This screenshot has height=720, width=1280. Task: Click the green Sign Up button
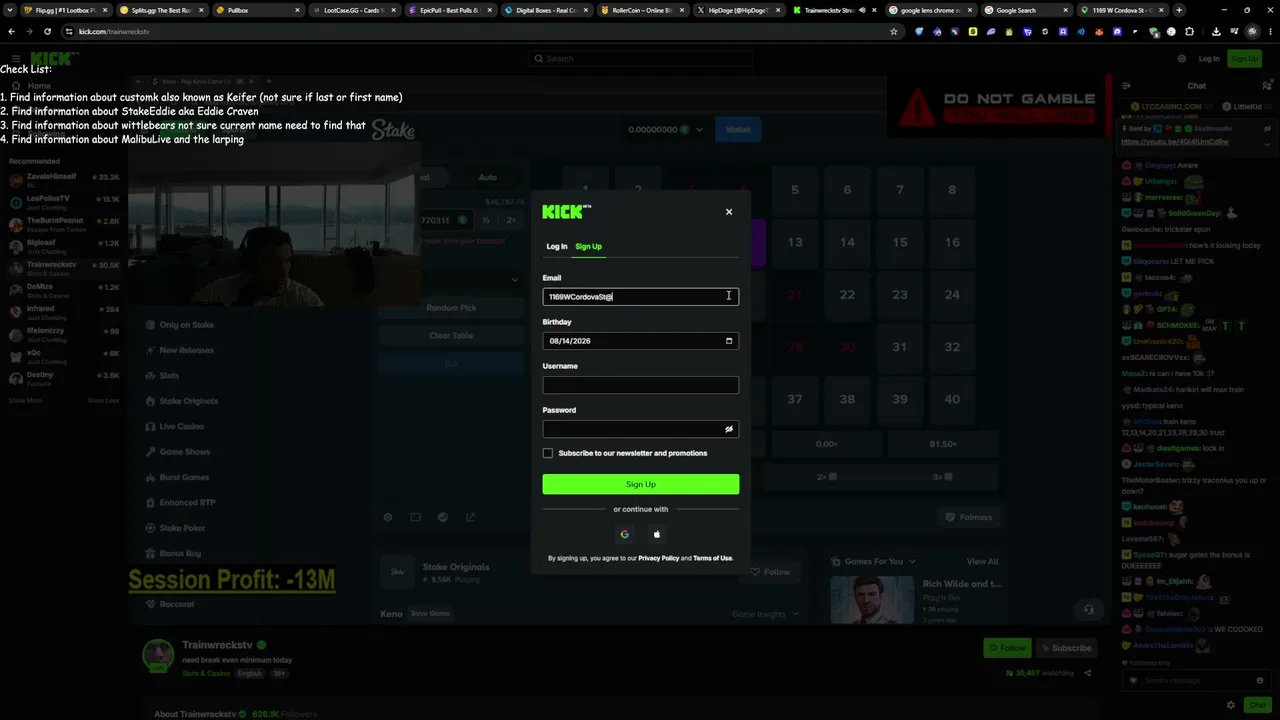click(x=640, y=484)
